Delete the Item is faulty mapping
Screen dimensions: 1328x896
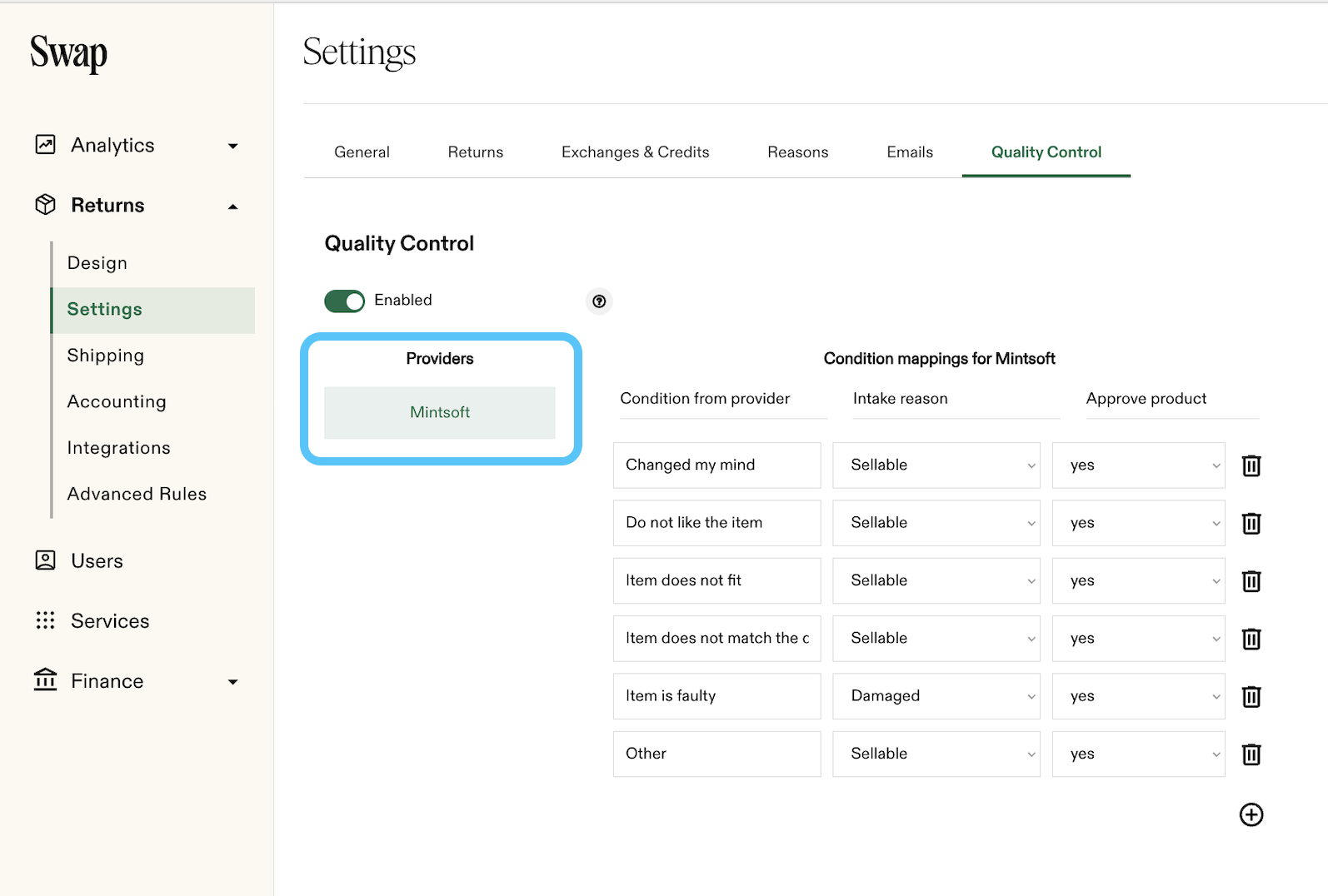click(x=1251, y=696)
